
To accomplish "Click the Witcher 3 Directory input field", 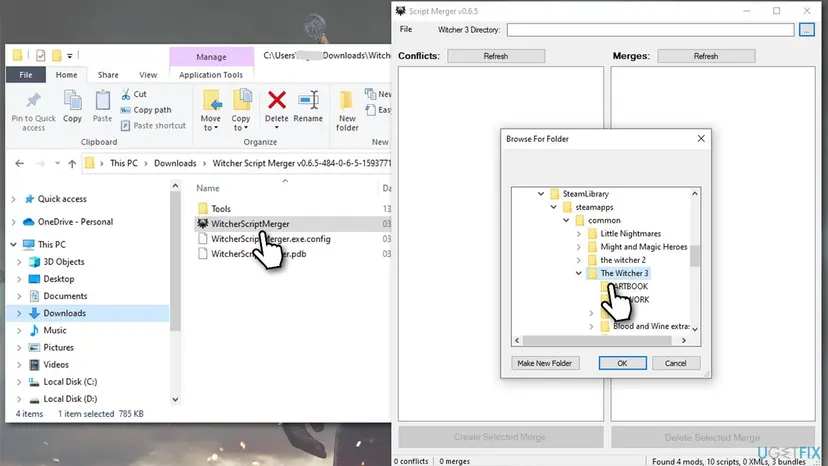I will pyautogui.click(x=650, y=30).
